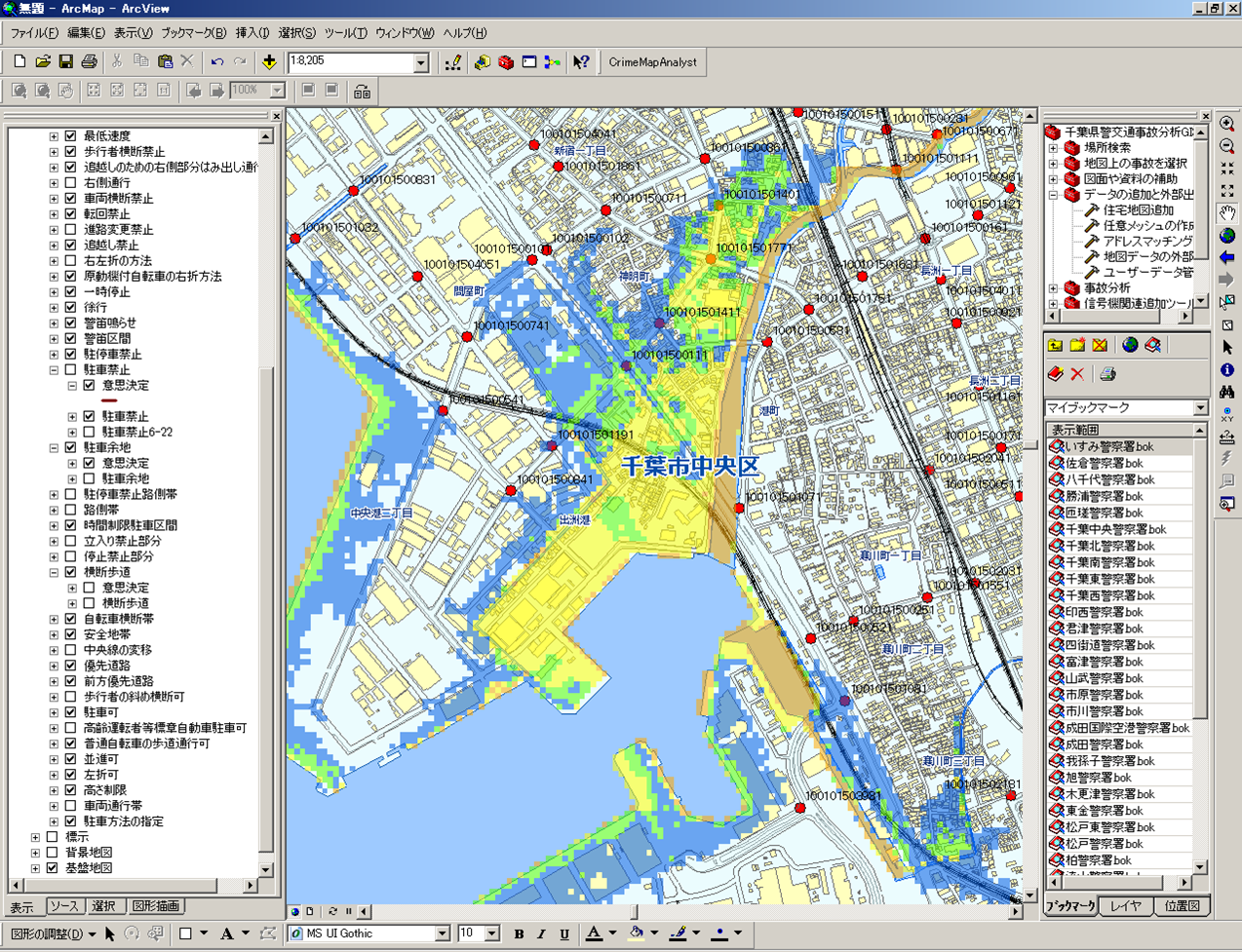
Task: Click the CrimeMapAnalyst toolbar button
Action: click(x=652, y=62)
